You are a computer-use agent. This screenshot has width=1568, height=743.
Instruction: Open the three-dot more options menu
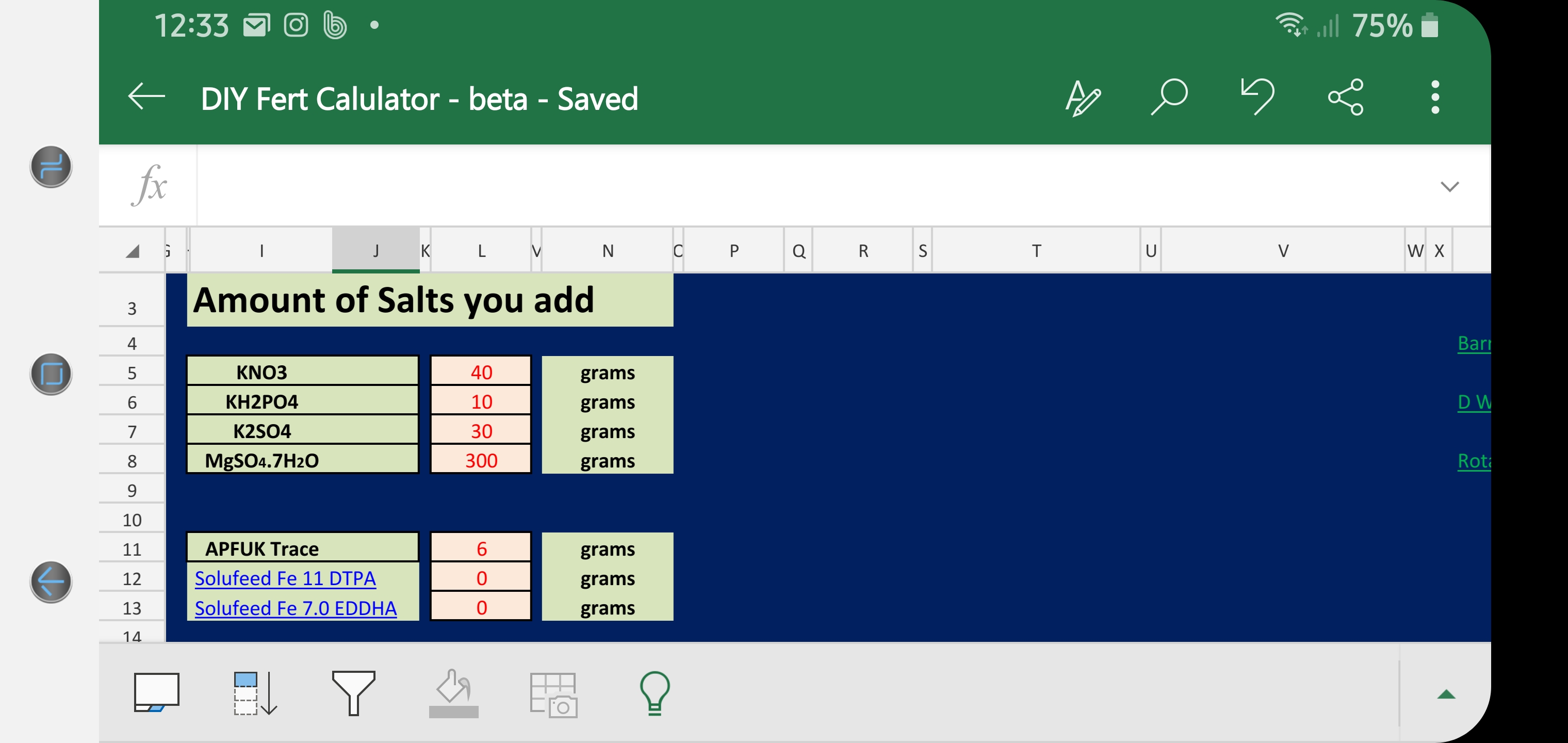(x=1435, y=98)
